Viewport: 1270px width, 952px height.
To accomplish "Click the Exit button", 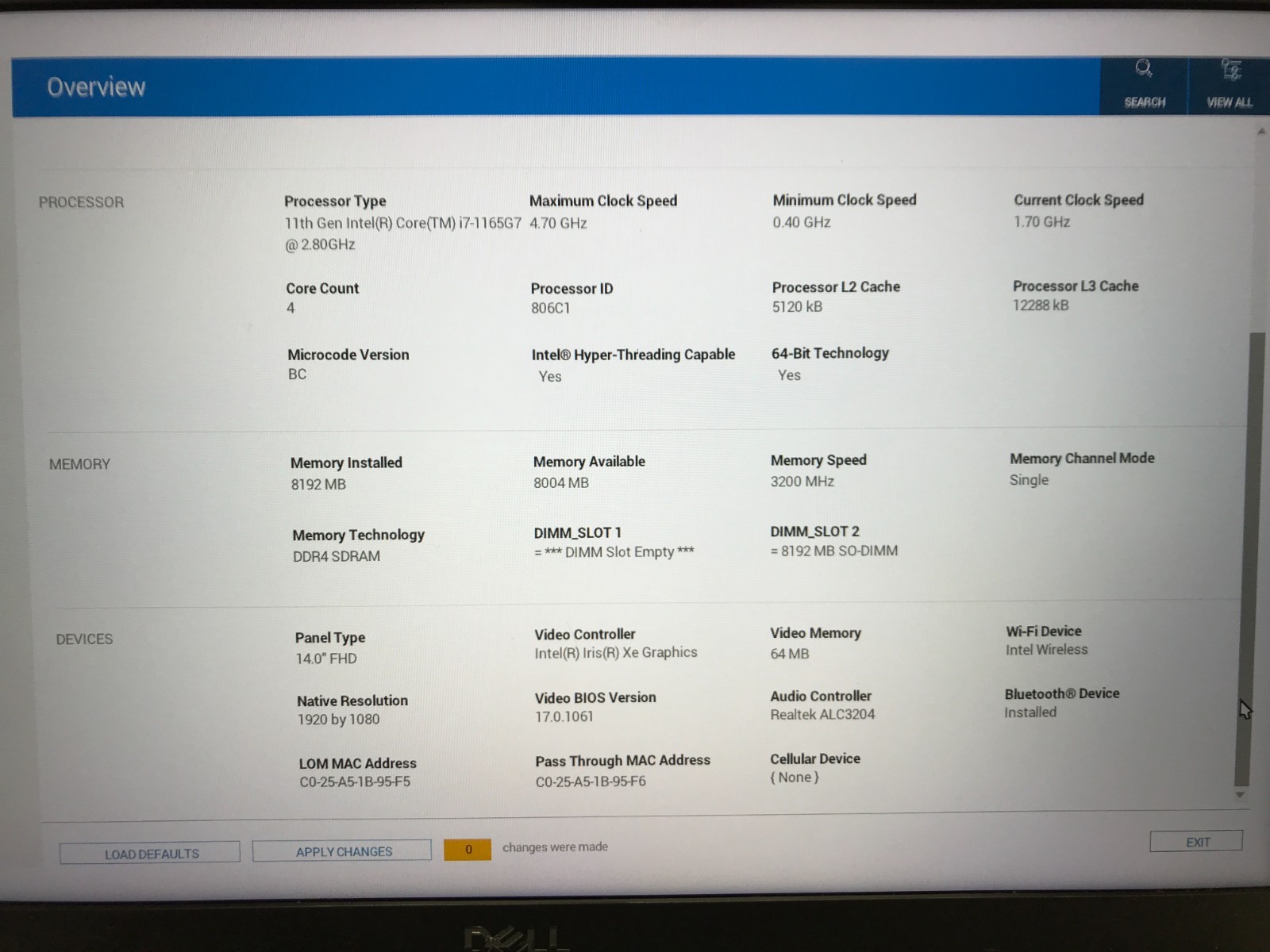I will pos(1196,841).
